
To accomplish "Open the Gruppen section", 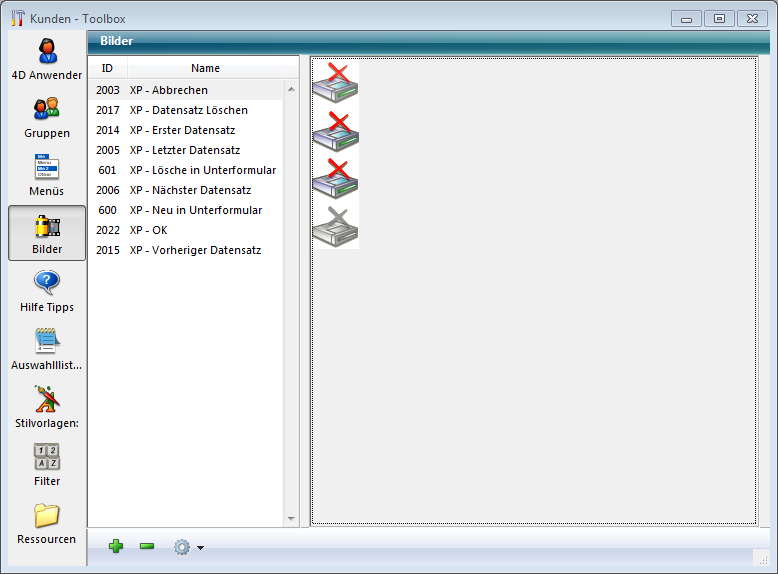I will click(47, 116).
